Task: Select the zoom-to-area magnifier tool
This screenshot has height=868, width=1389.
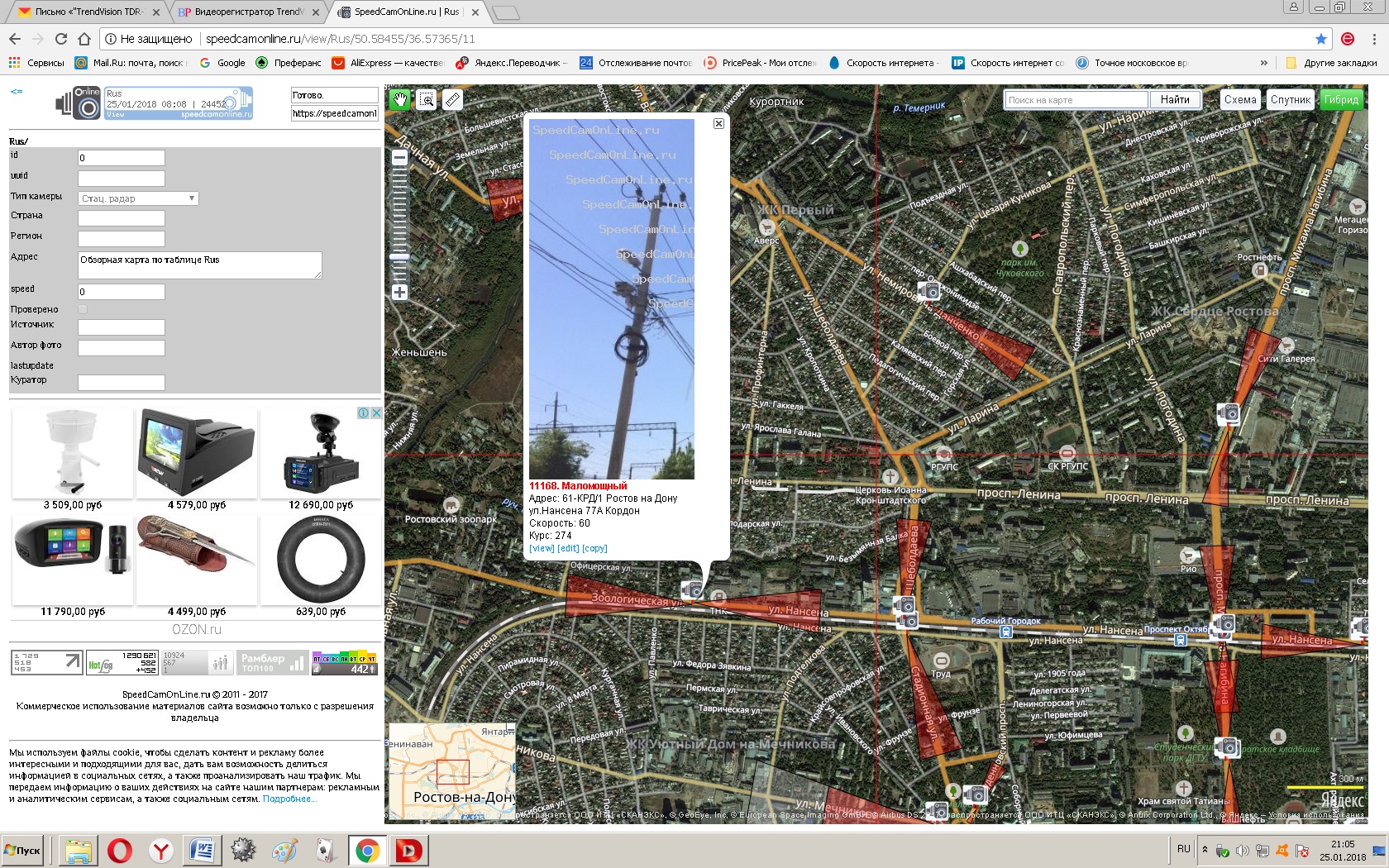Action: 427,100
